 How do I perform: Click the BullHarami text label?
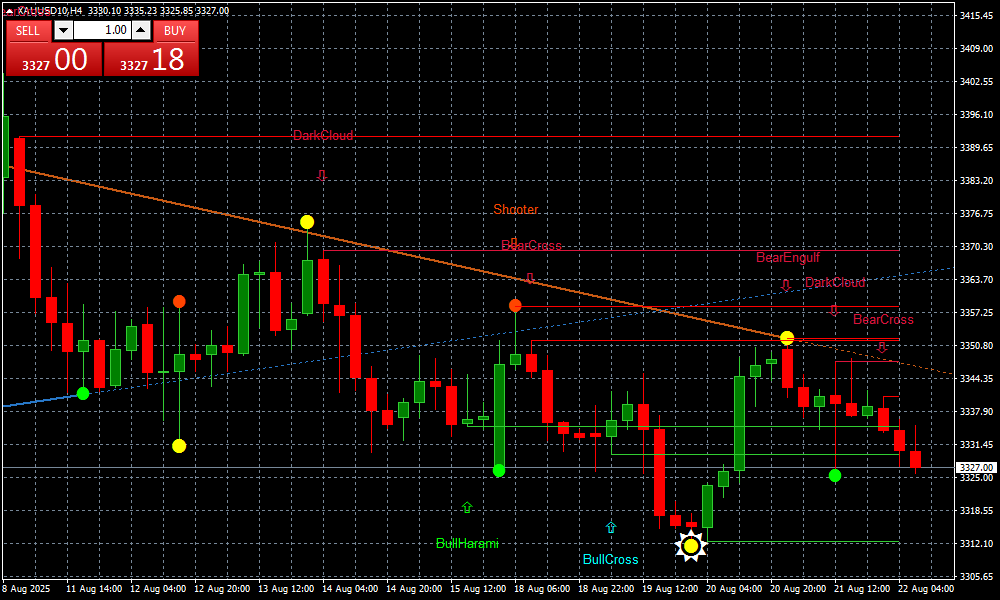pyautogui.click(x=467, y=544)
